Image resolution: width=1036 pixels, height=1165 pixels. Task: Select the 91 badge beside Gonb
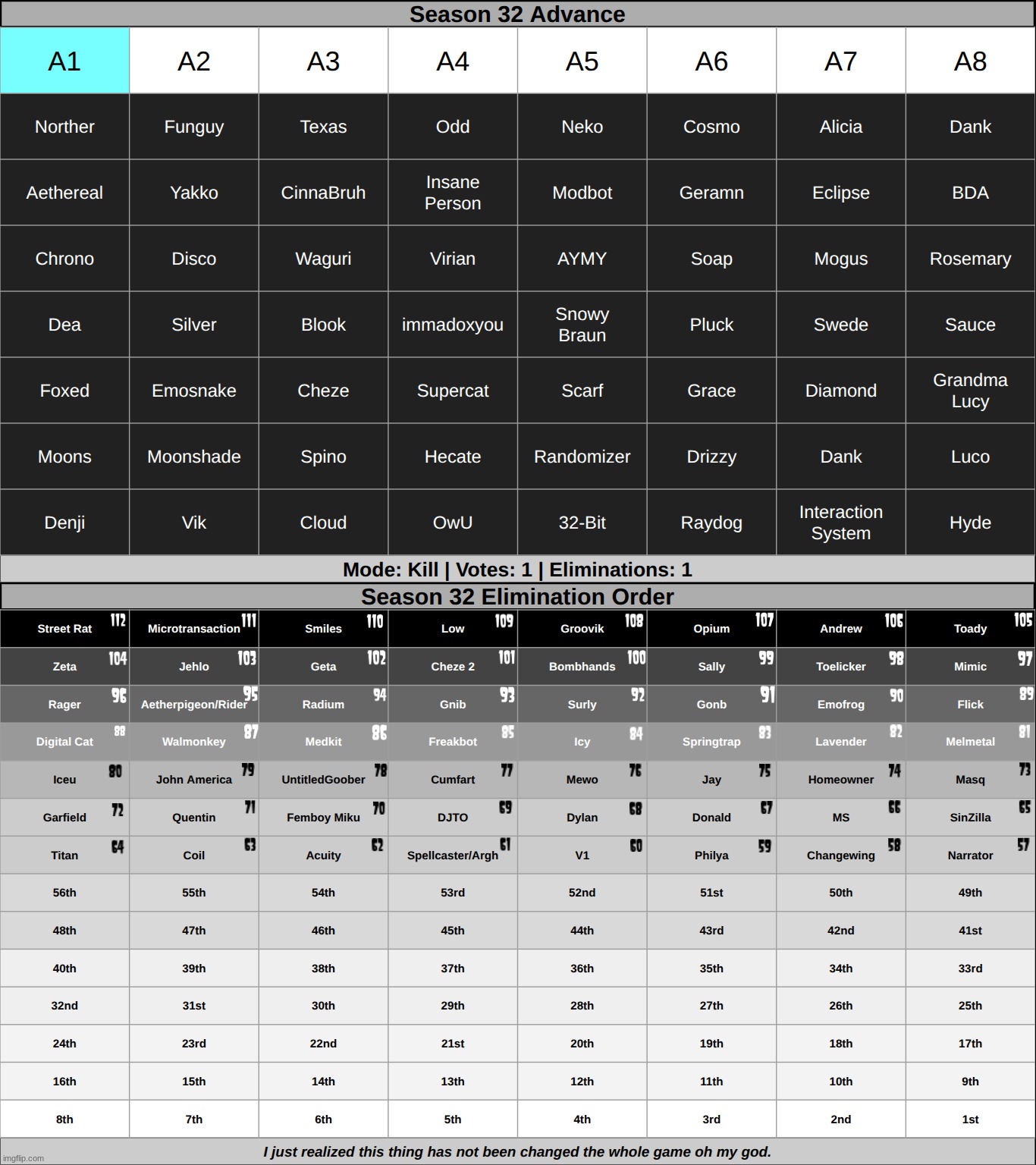tap(767, 695)
